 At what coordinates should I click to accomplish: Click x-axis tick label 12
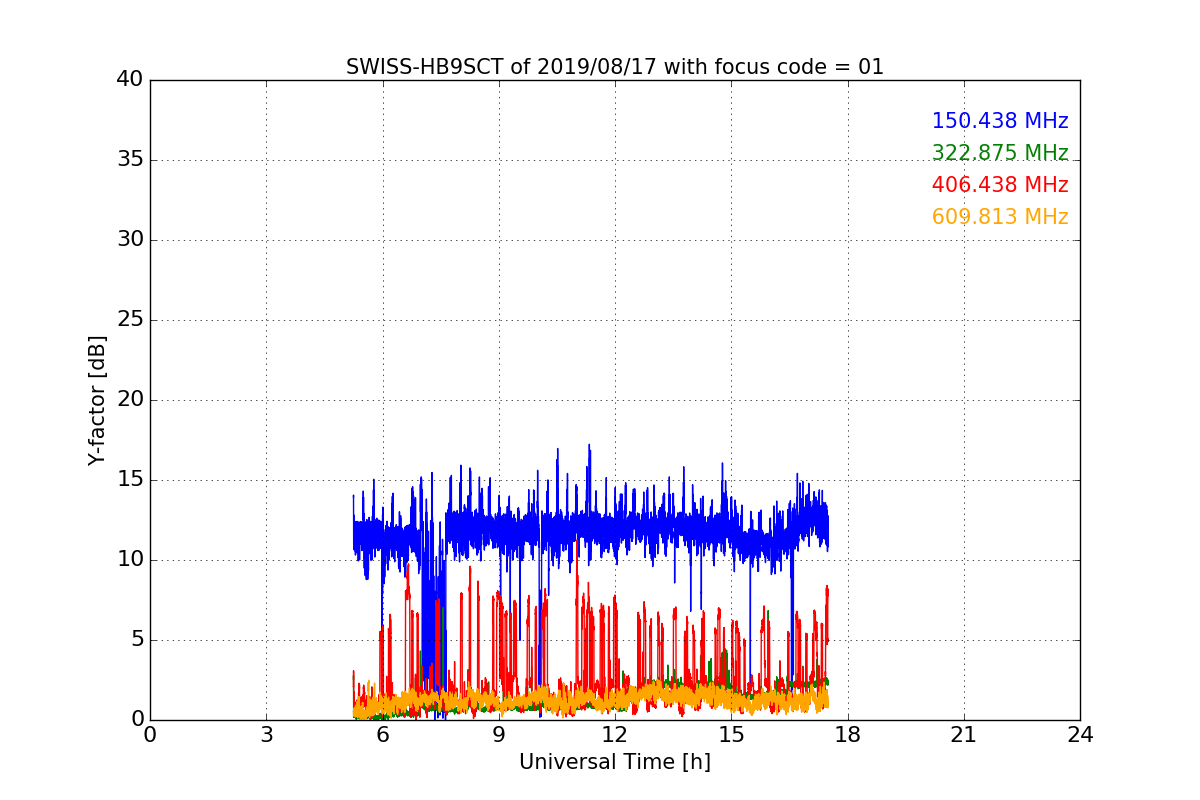pyautogui.click(x=615, y=735)
